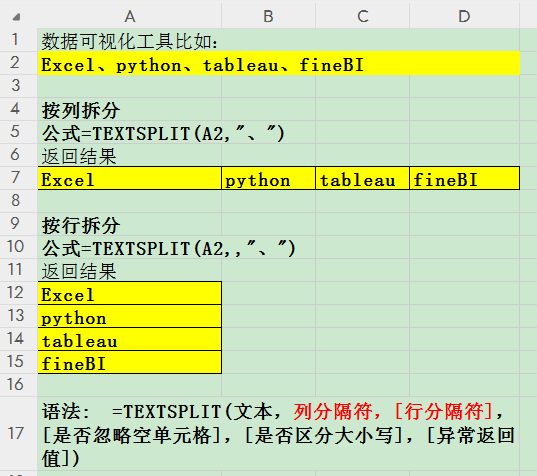Select row 15 header
This screenshot has width=537, height=476.
[18, 362]
